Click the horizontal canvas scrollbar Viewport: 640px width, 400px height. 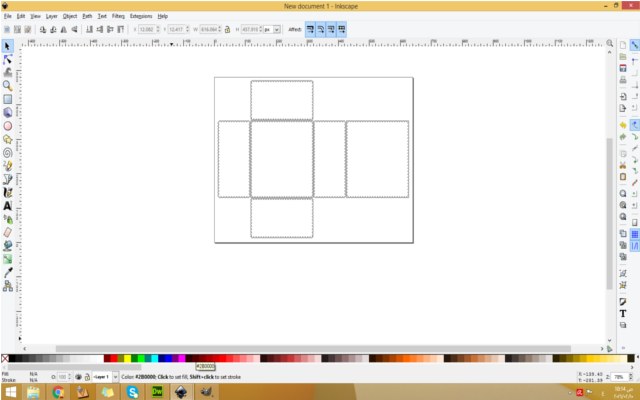313,349
